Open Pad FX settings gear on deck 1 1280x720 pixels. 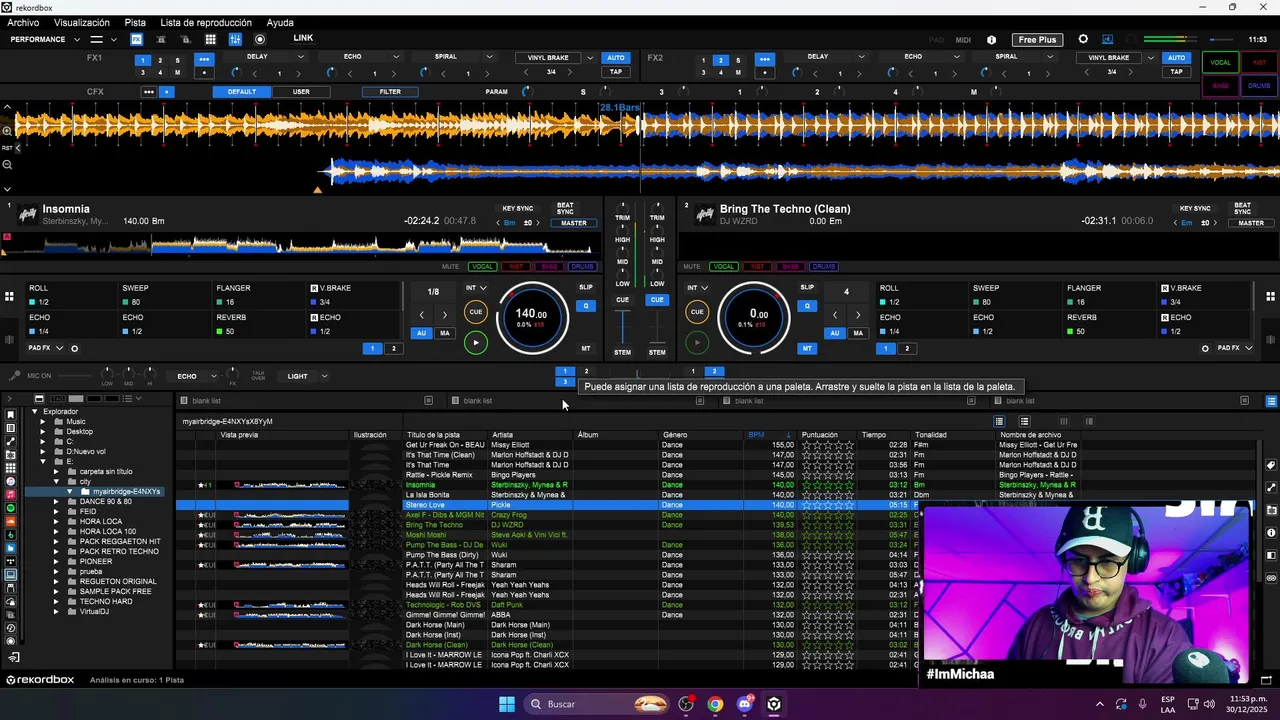74,348
